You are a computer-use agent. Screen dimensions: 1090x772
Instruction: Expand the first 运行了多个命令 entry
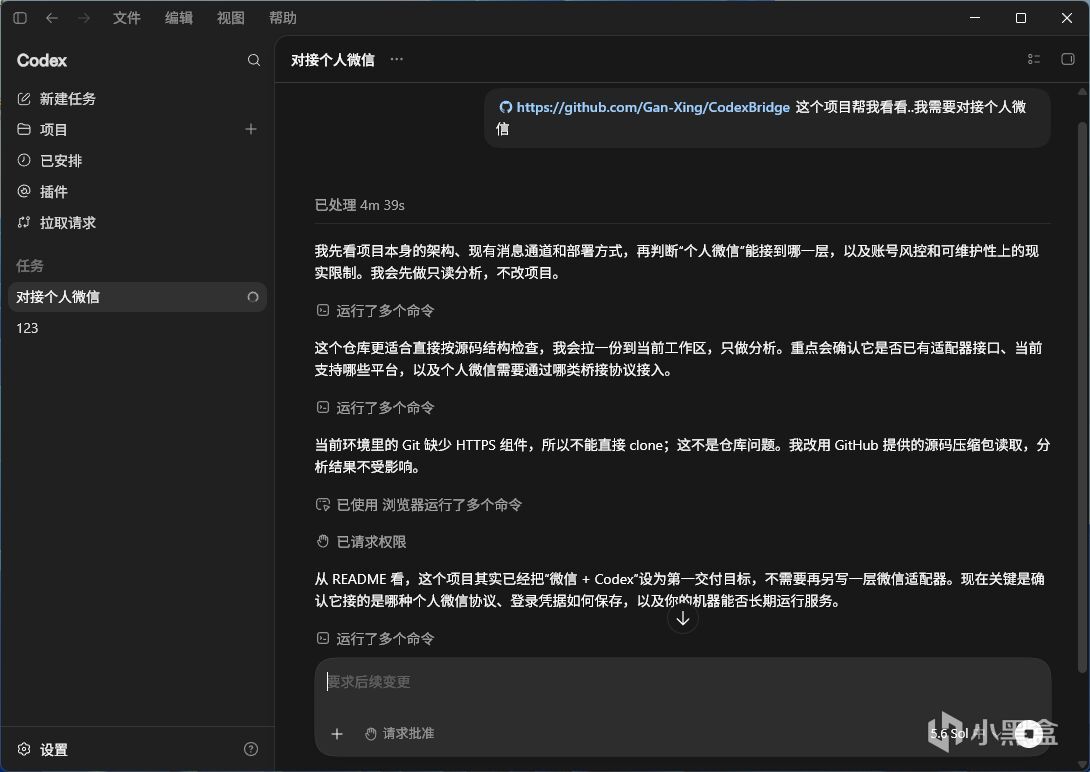[x=375, y=311]
